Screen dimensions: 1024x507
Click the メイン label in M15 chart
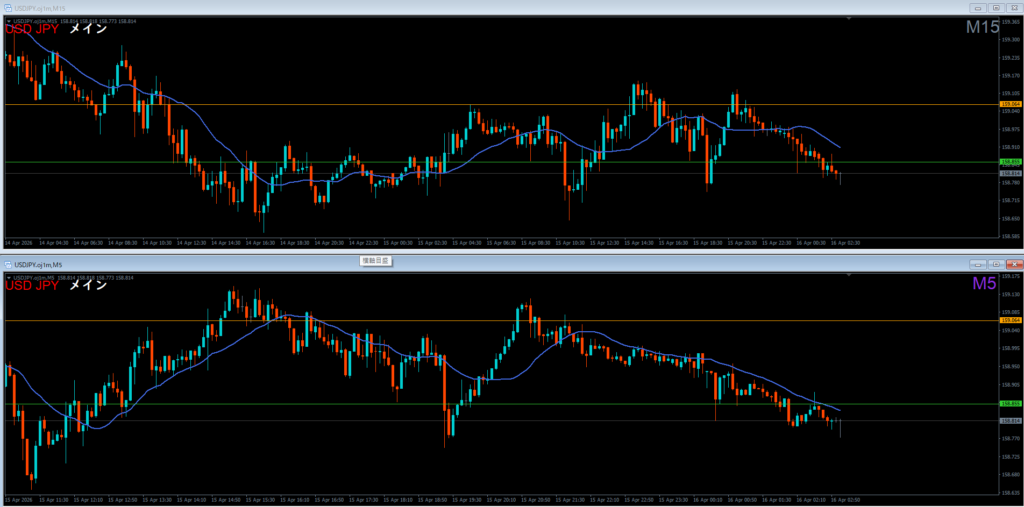[88, 29]
